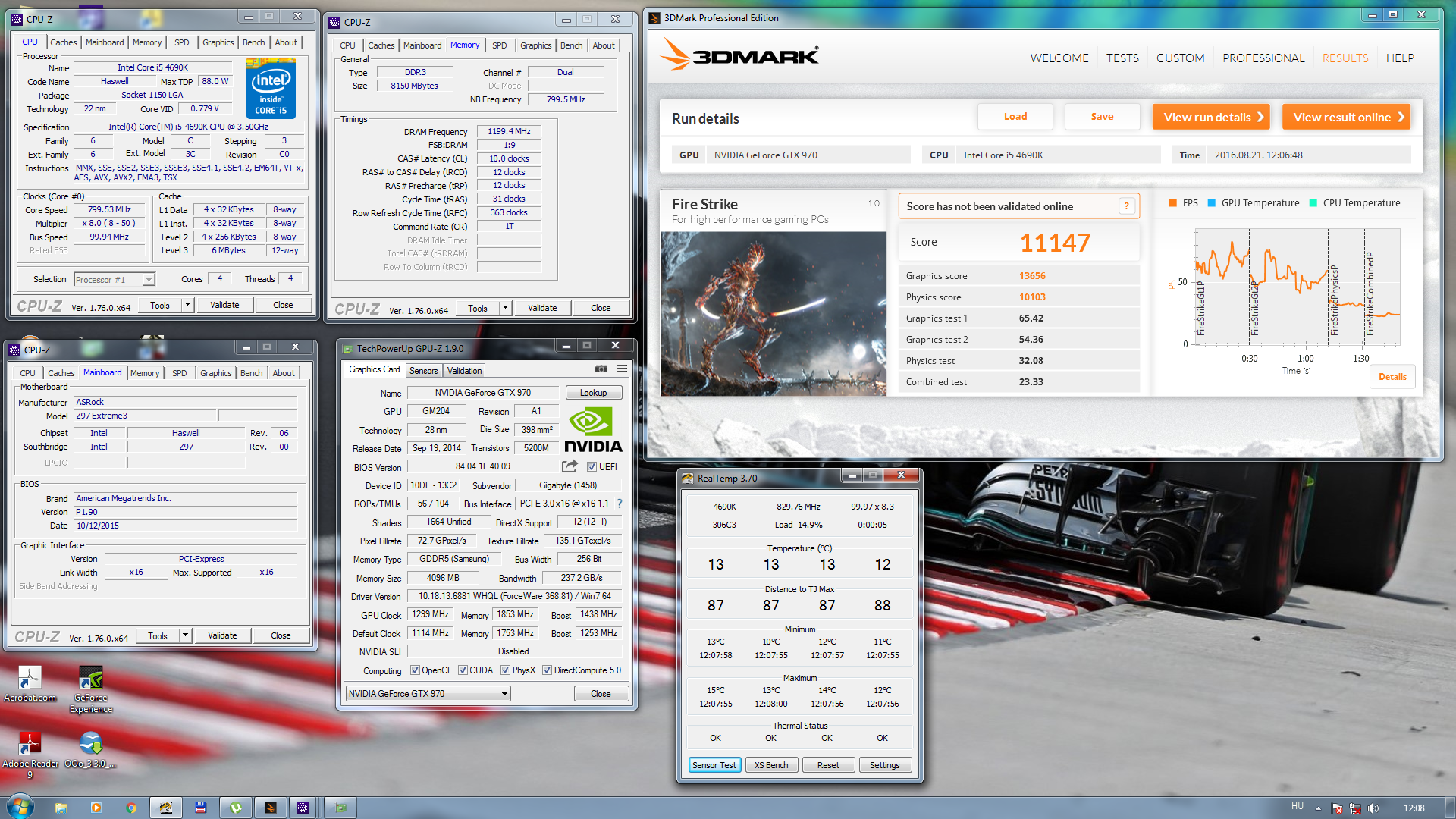Open the Tools dropdown arrow in the Memory tab window
The image size is (1456, 819).
click(505, 308)
